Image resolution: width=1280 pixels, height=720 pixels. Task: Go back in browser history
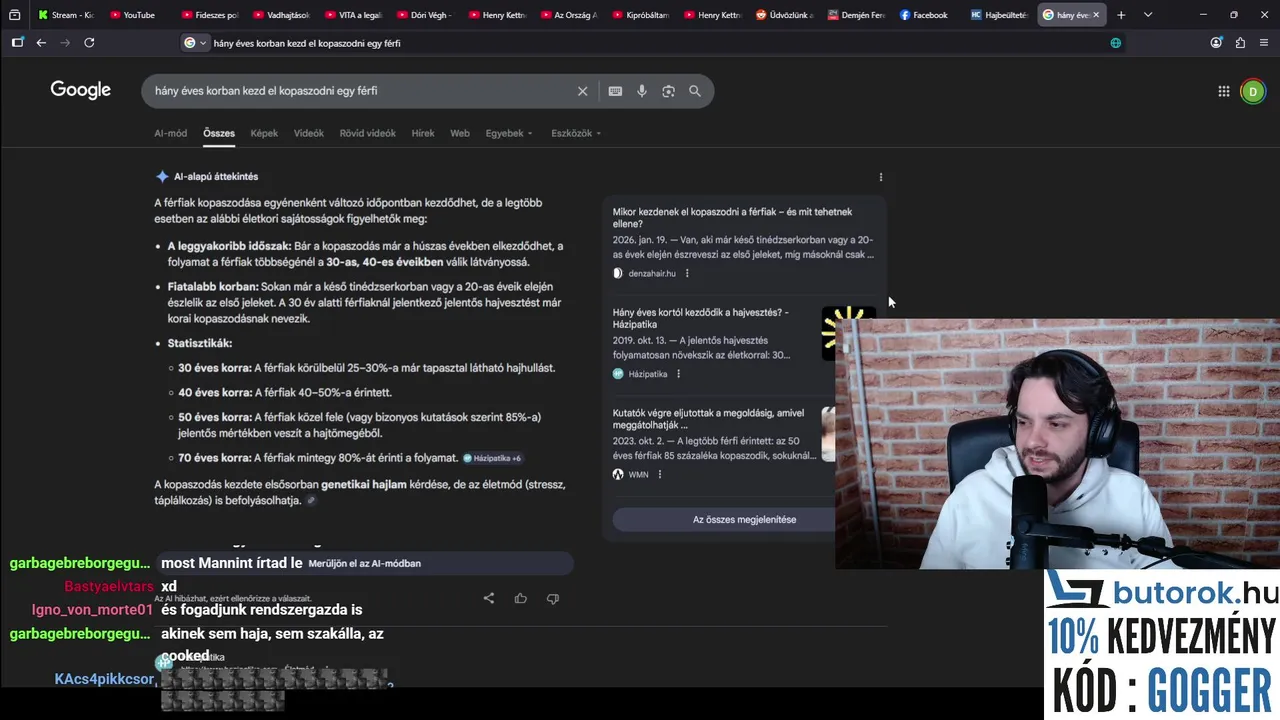tap(41, 43)
